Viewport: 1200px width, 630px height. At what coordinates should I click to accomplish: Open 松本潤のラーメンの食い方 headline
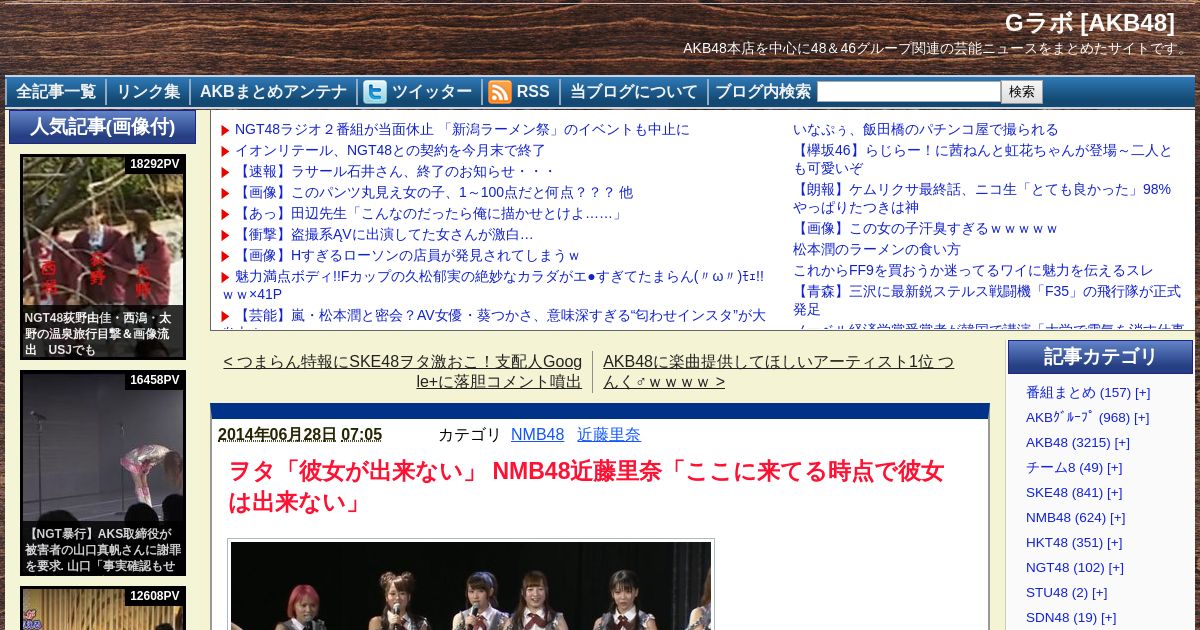(x=877, y=249)
